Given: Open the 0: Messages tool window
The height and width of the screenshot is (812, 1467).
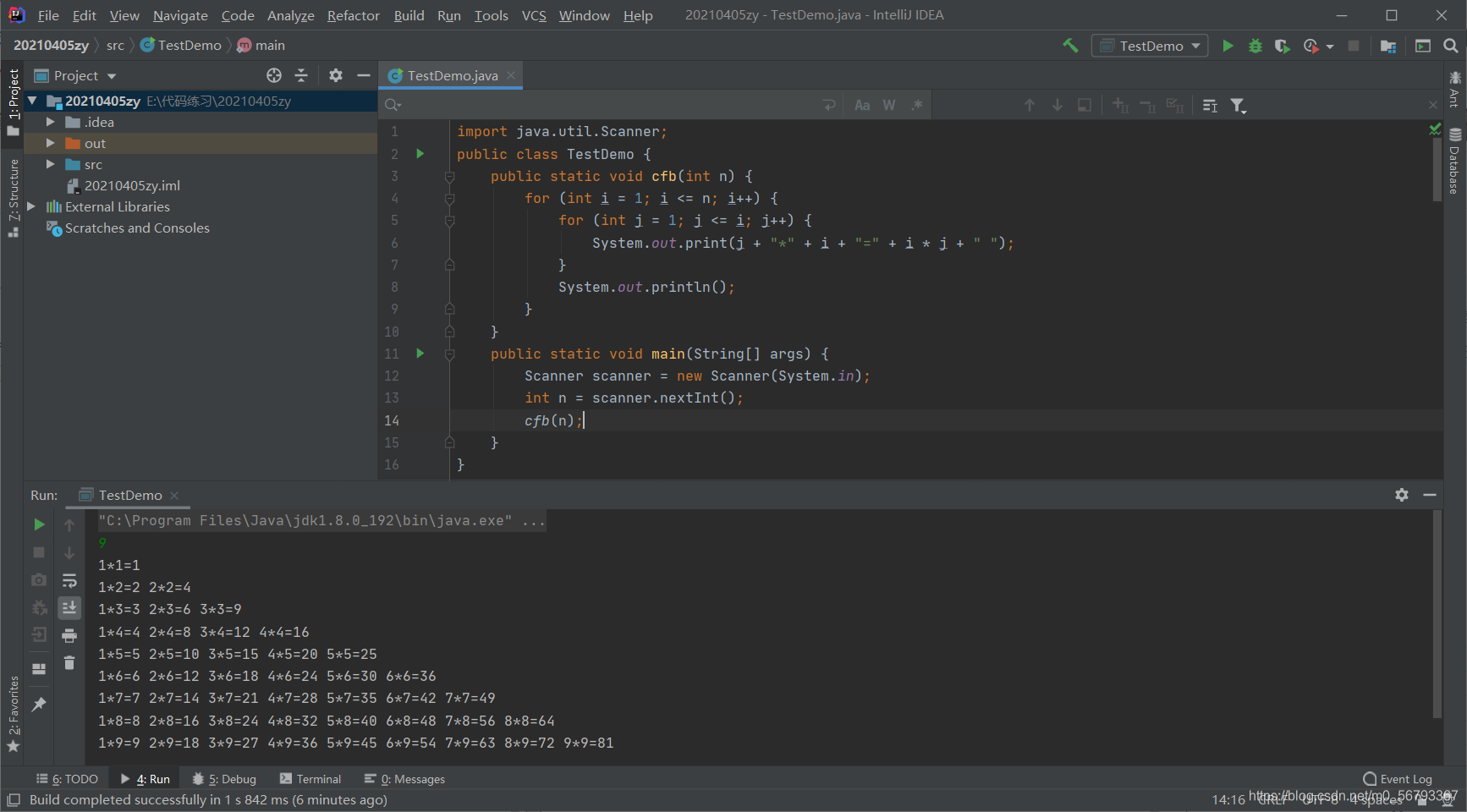Looking at the screenshot, I should [404, 779].
